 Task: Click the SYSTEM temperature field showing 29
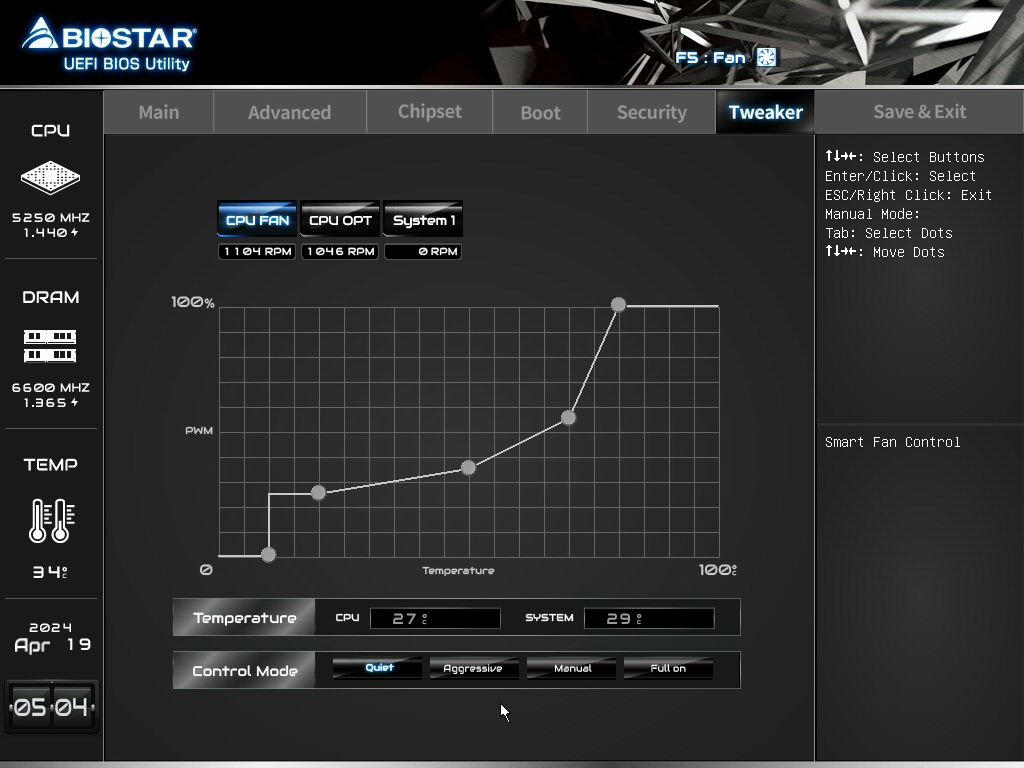pyautogui.click(x=649, y=618)
